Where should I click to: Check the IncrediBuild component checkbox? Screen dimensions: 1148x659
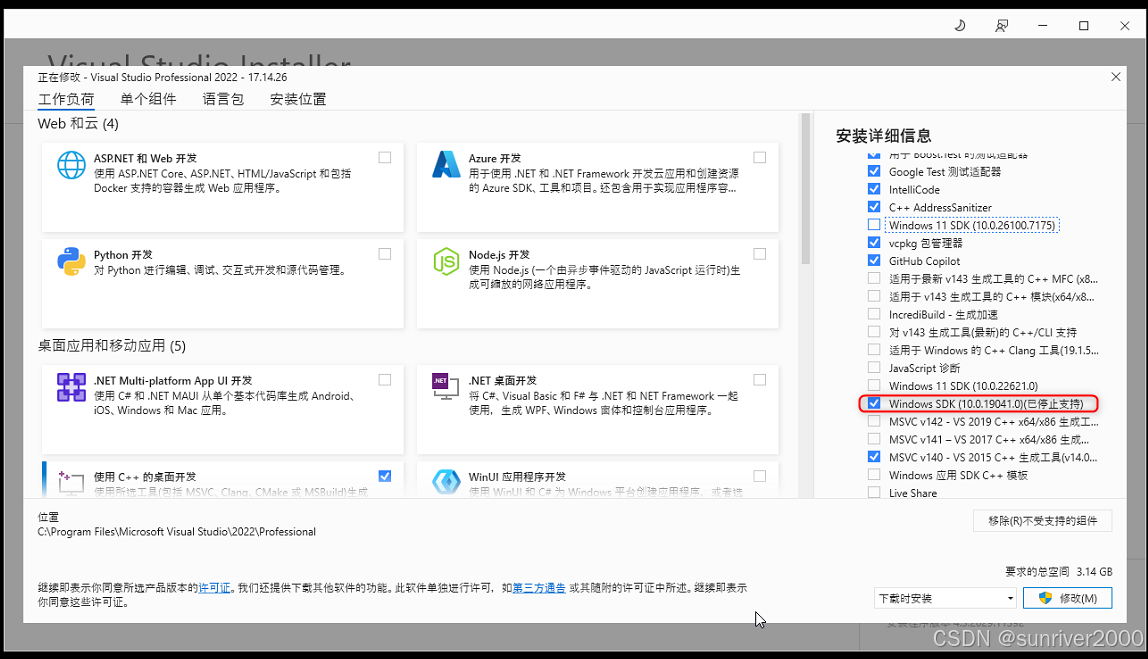tap(874, 314)
